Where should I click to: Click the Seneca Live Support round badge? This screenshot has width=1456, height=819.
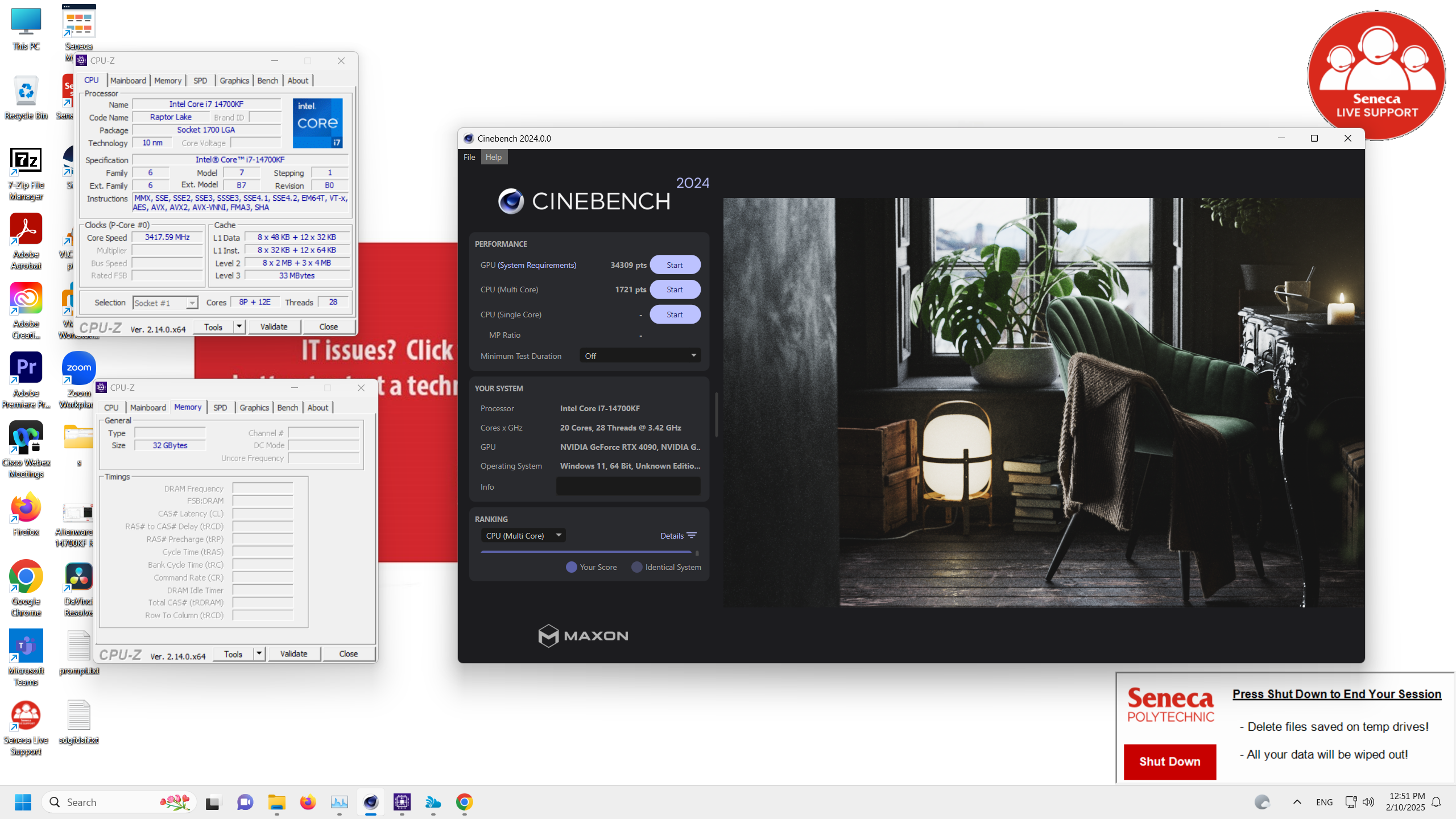click(1376, 75)
